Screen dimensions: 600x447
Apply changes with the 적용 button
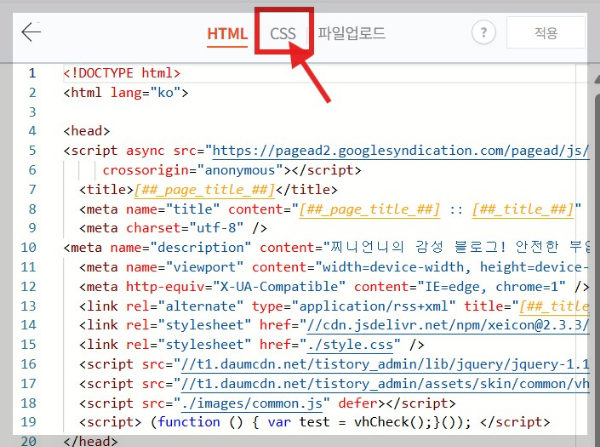pyautogui.click(x=546, y=33)
